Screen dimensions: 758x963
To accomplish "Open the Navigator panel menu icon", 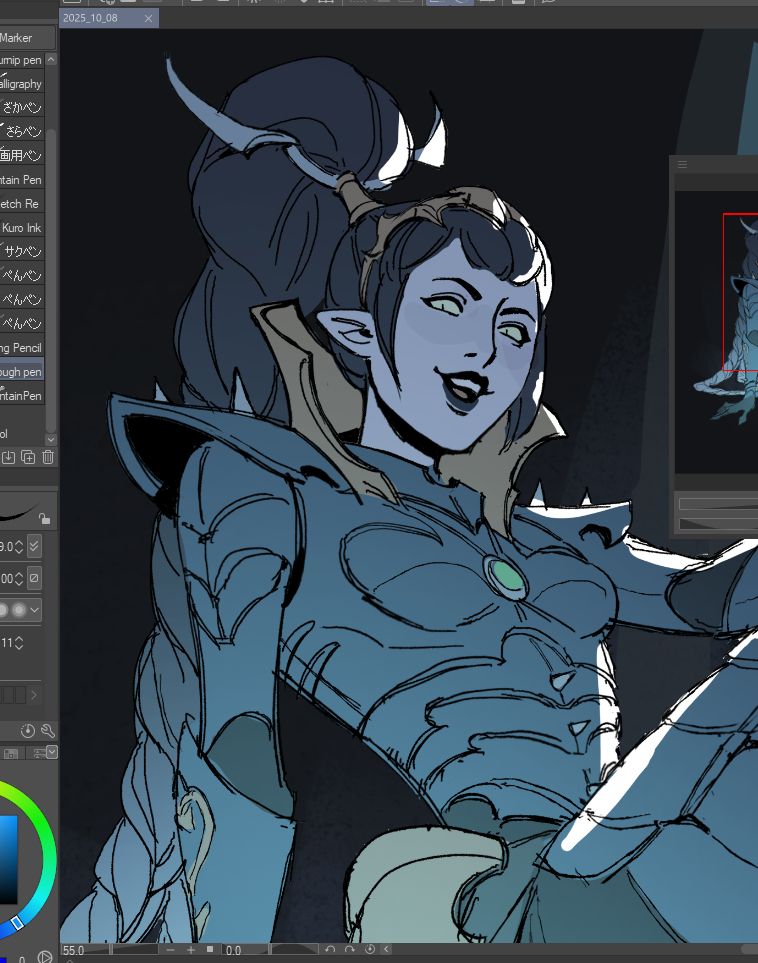I will tap(682, 164).
